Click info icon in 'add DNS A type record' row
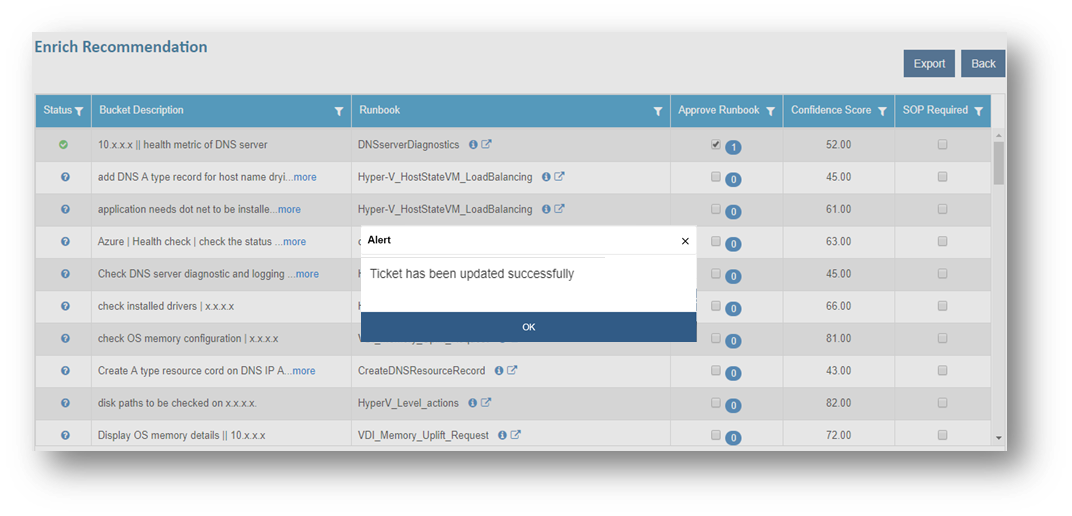 click(x=546, y=177)
